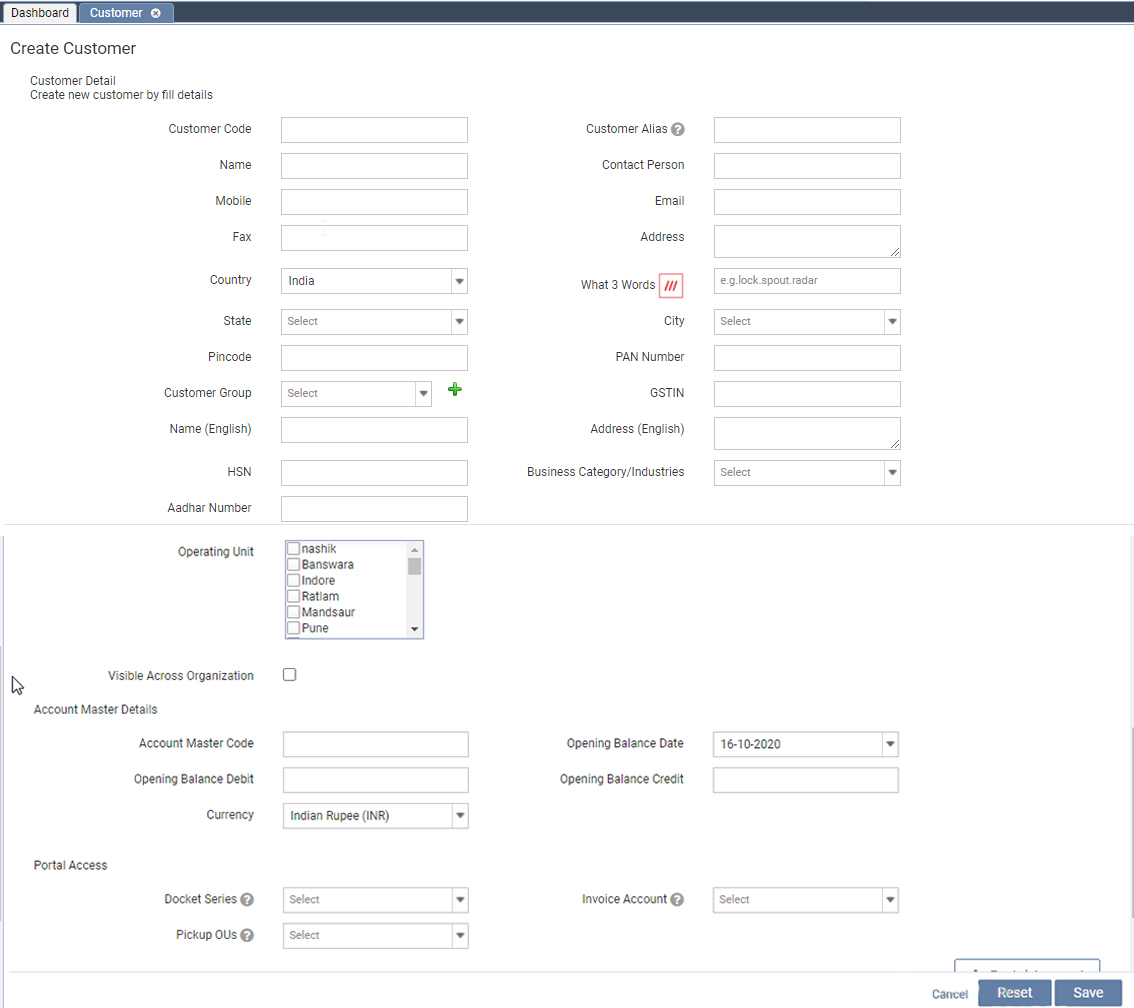Check the Banswara operating unit
The height and width of the screenshot is (1008, 1134).
[294, 564]
